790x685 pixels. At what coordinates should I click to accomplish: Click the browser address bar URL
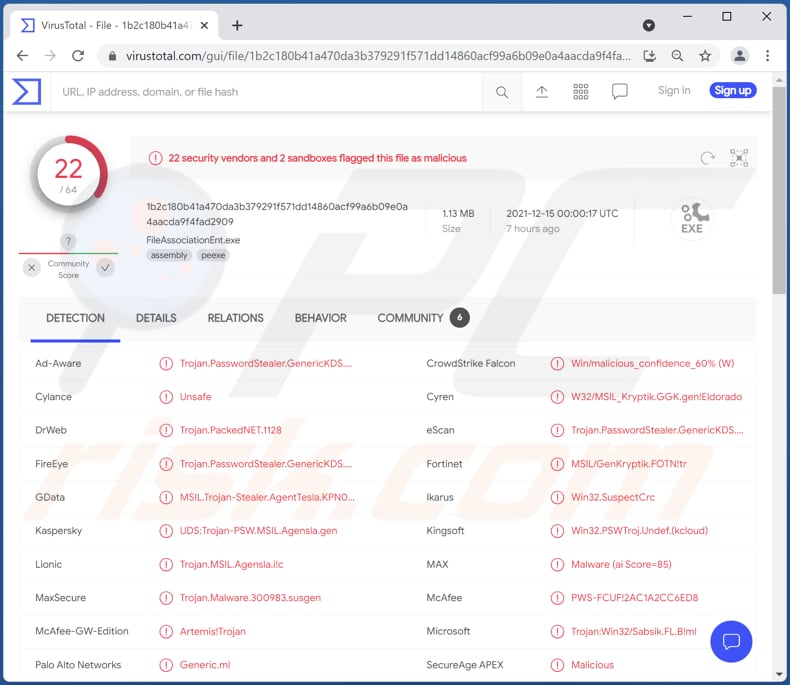pyautogui.click(x=378, y=56)
